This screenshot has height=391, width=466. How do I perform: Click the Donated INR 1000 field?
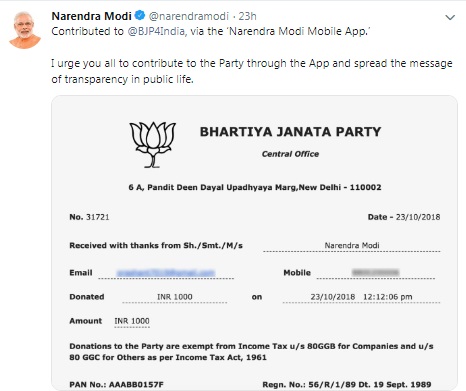tap(175, 297)
